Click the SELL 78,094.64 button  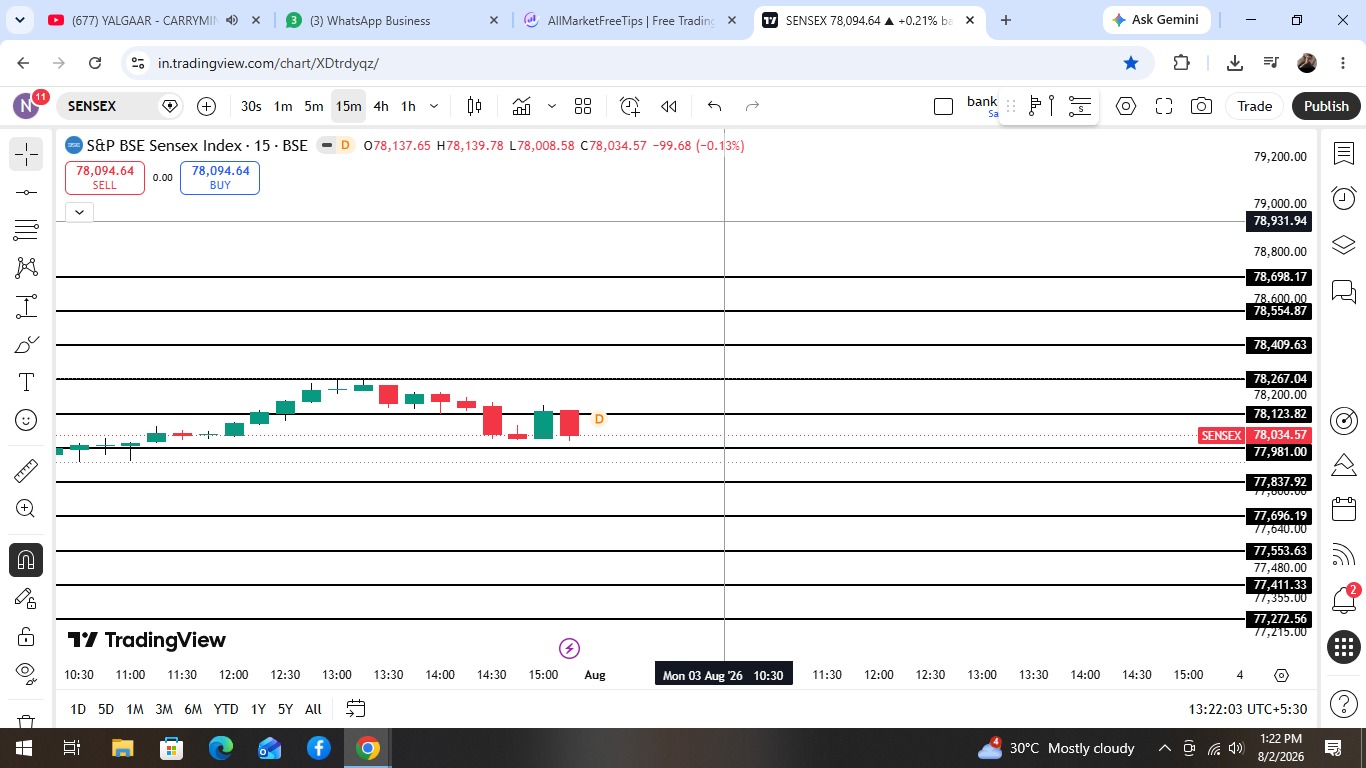[105, 178]
